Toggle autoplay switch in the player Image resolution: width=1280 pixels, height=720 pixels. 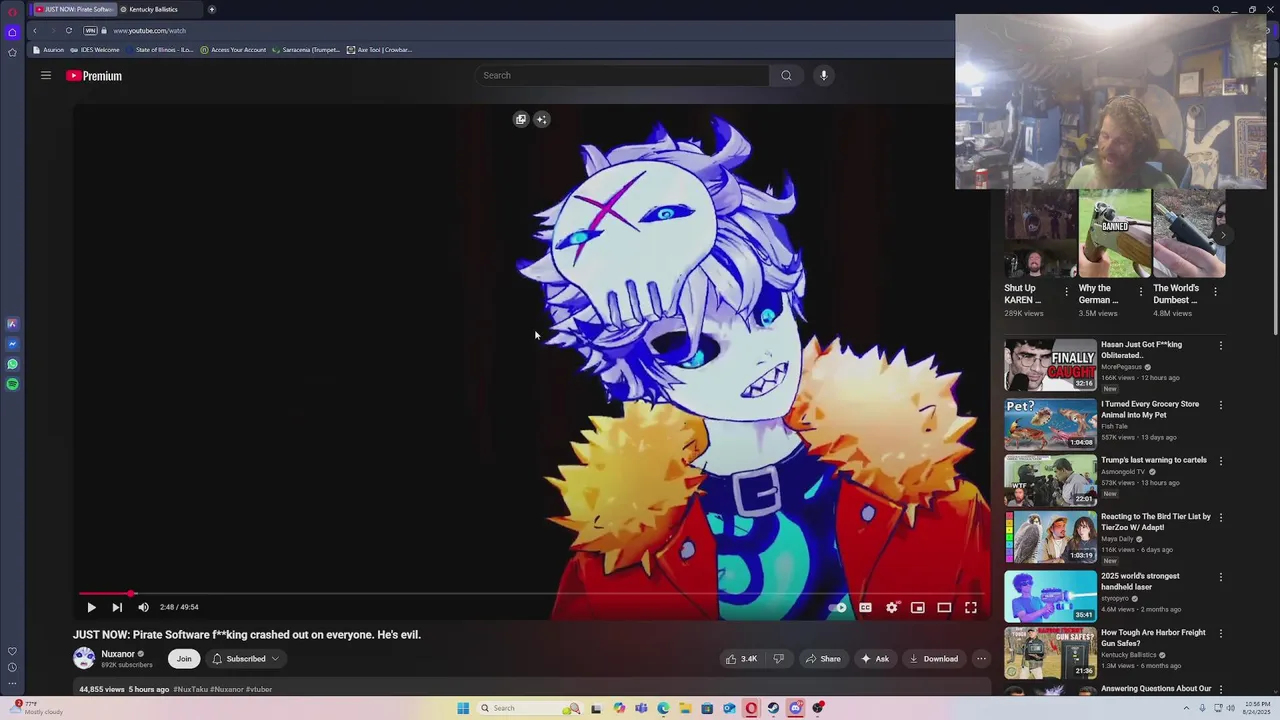838,607
